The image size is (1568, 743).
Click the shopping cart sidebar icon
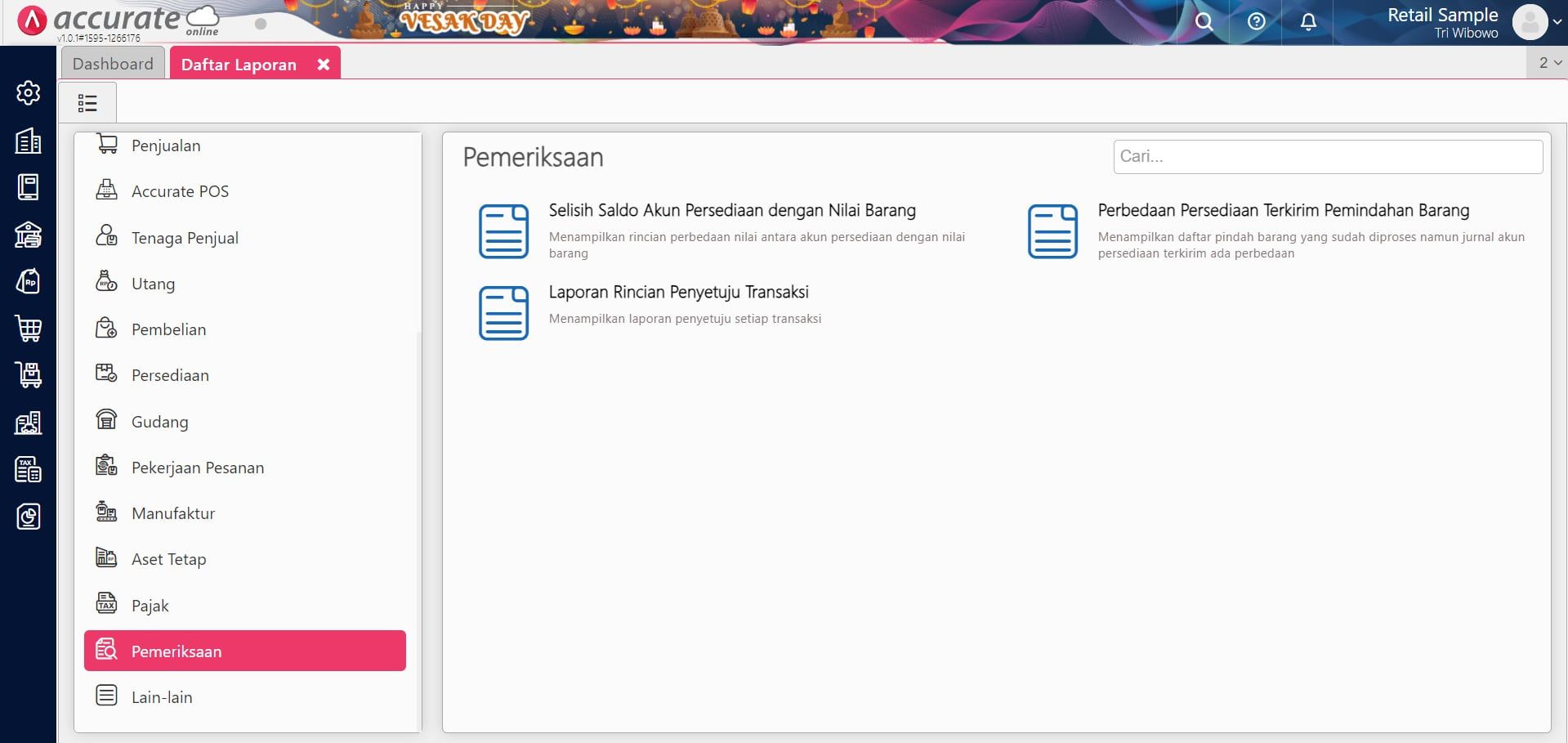[28, 329]
